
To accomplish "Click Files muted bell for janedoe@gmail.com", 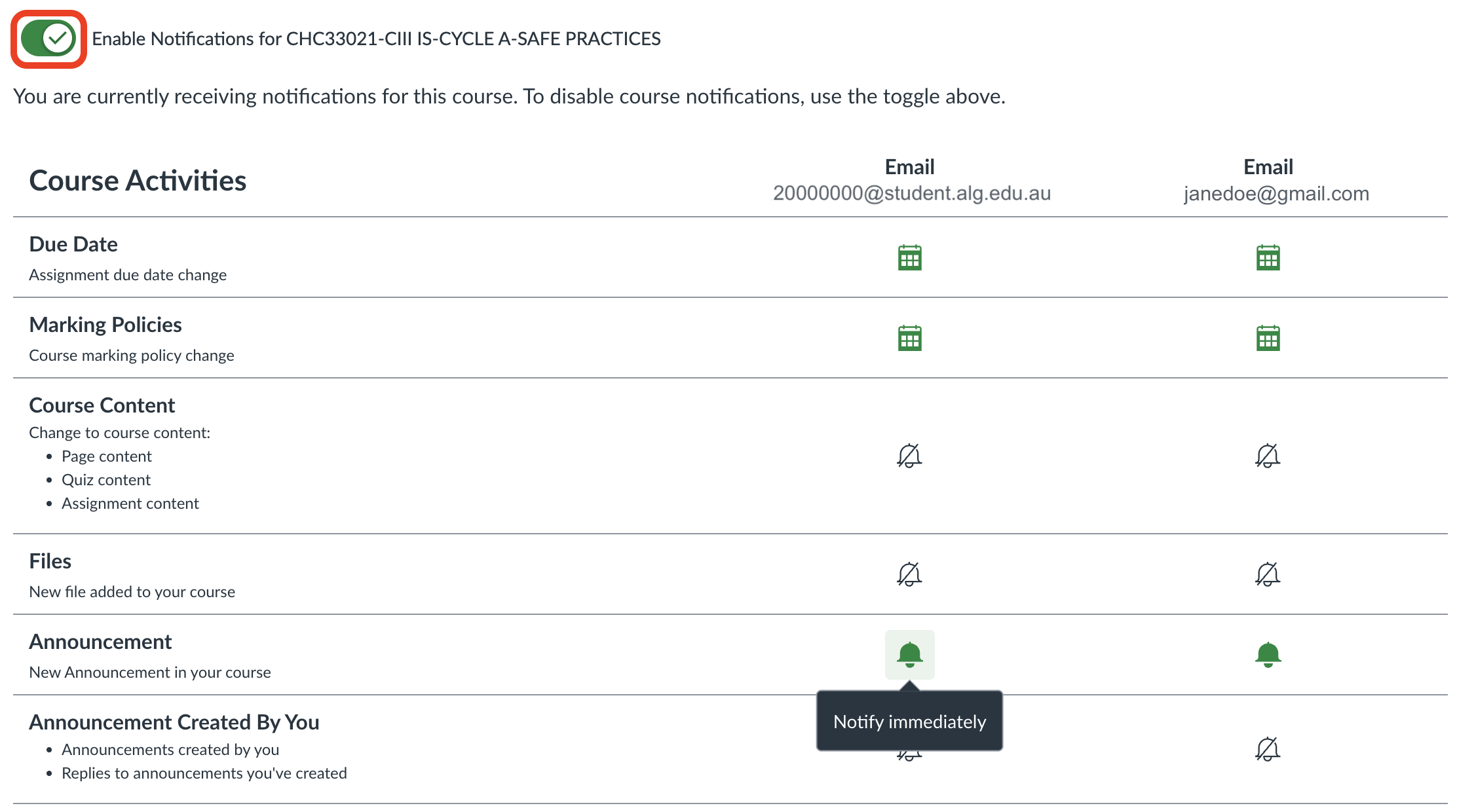I will (x=1268, y=574).
